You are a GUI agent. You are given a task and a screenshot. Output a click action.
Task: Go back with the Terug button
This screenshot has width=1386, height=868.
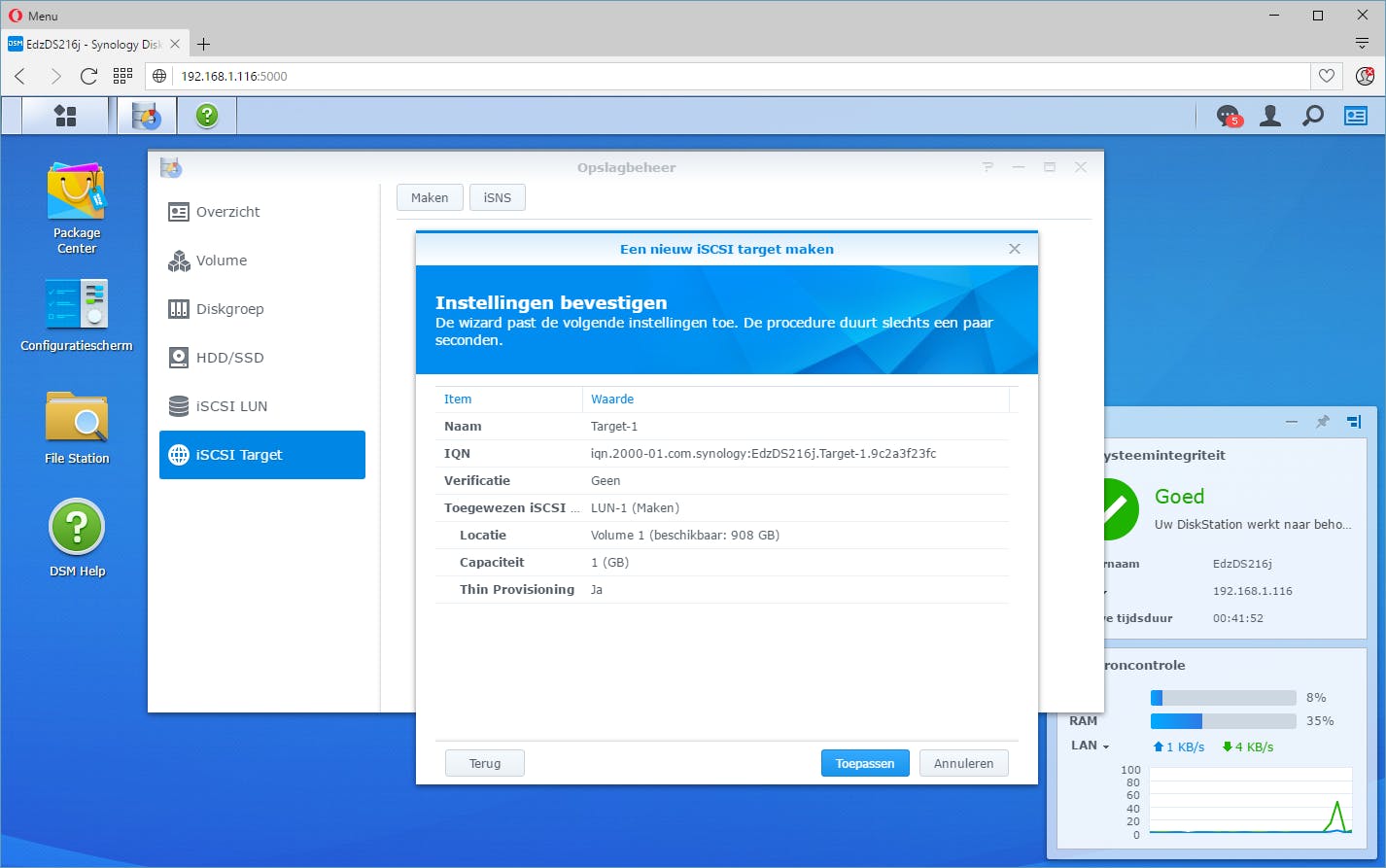point(485,763)
